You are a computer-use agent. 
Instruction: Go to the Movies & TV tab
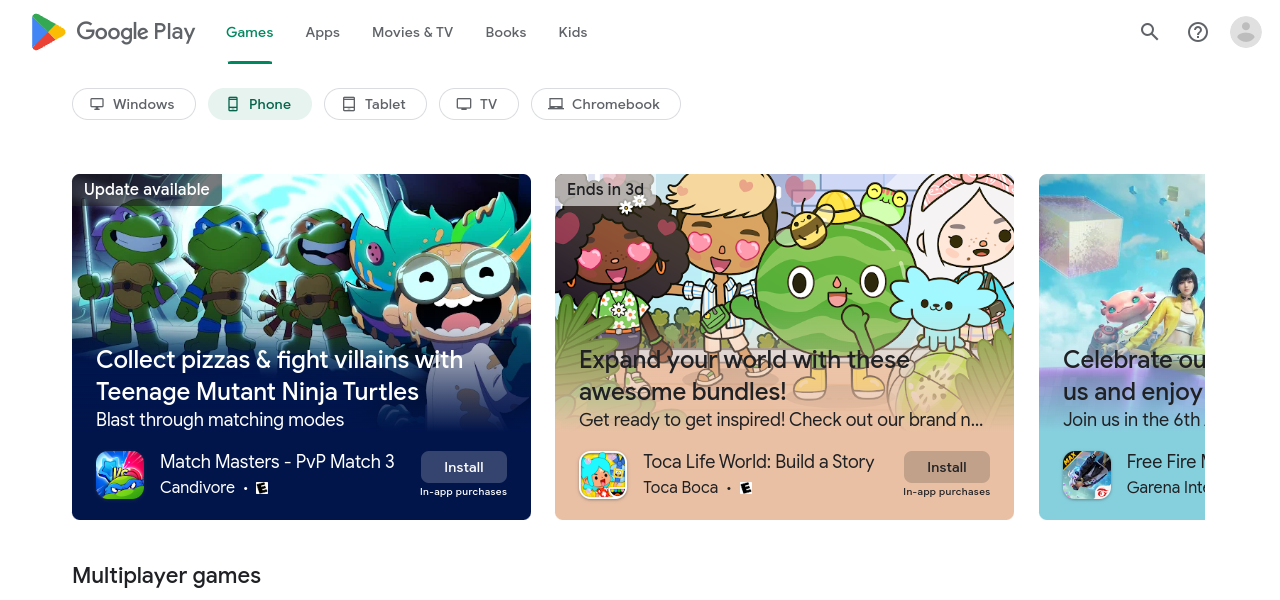coord(412,32)
